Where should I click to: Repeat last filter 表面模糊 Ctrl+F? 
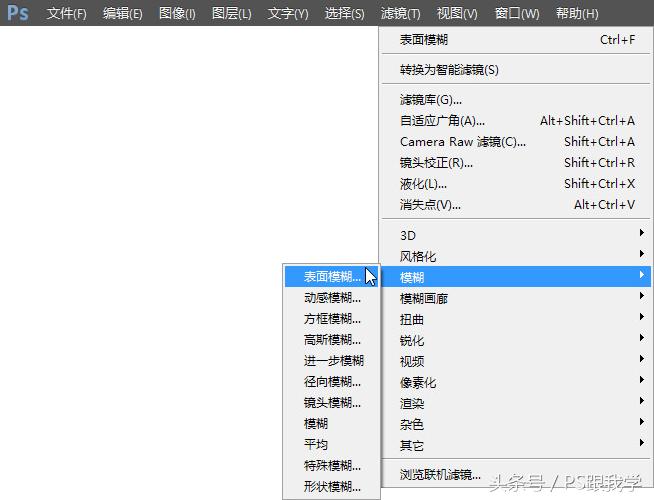coord(516,40)
